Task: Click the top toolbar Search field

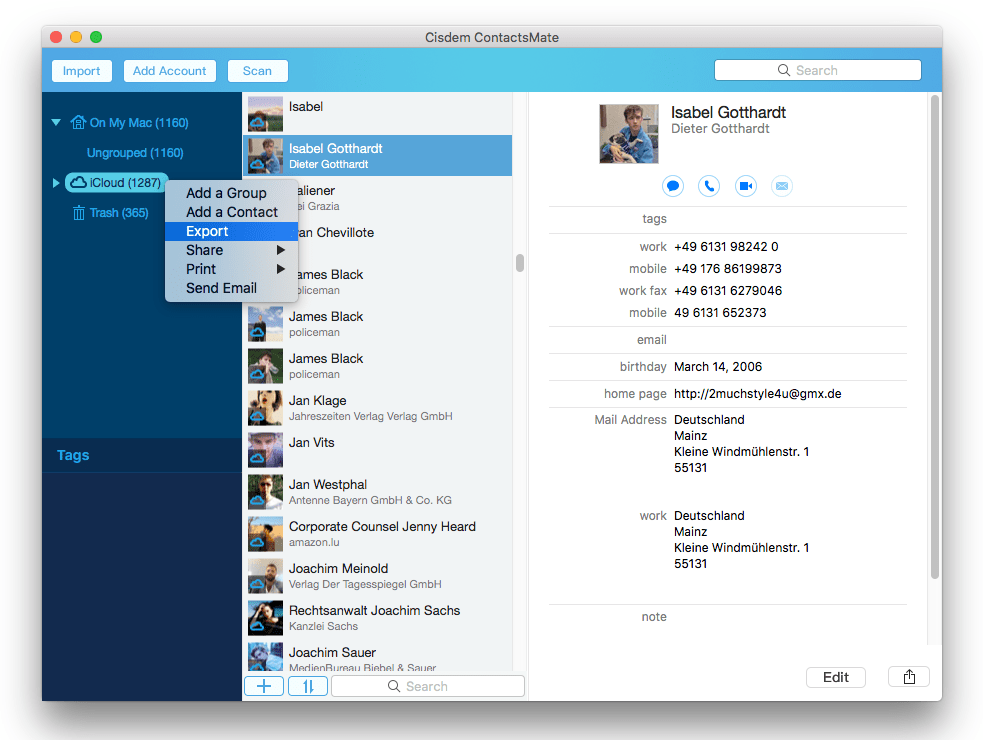Action: [x=817, y=70]
